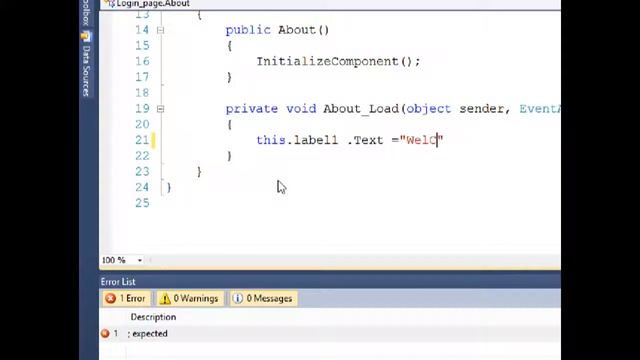640x360 pixels.
Task: Click '.Text' property on line 21
Action: pyautogui.click(x=365, y=140)
